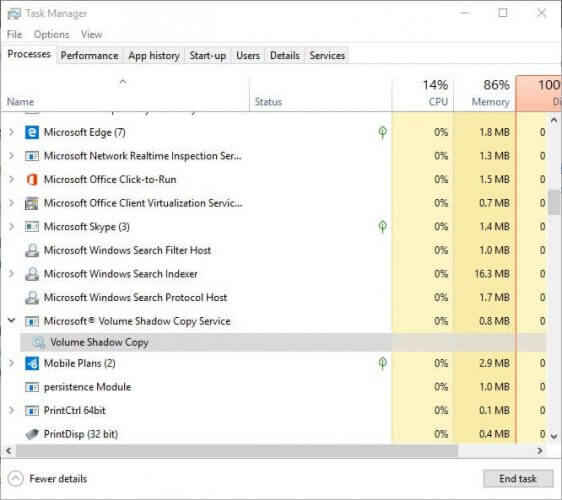This screenshot has height=500, width=562.
Task: Click the 16.3 MB memory value
Action: (492, 274)
